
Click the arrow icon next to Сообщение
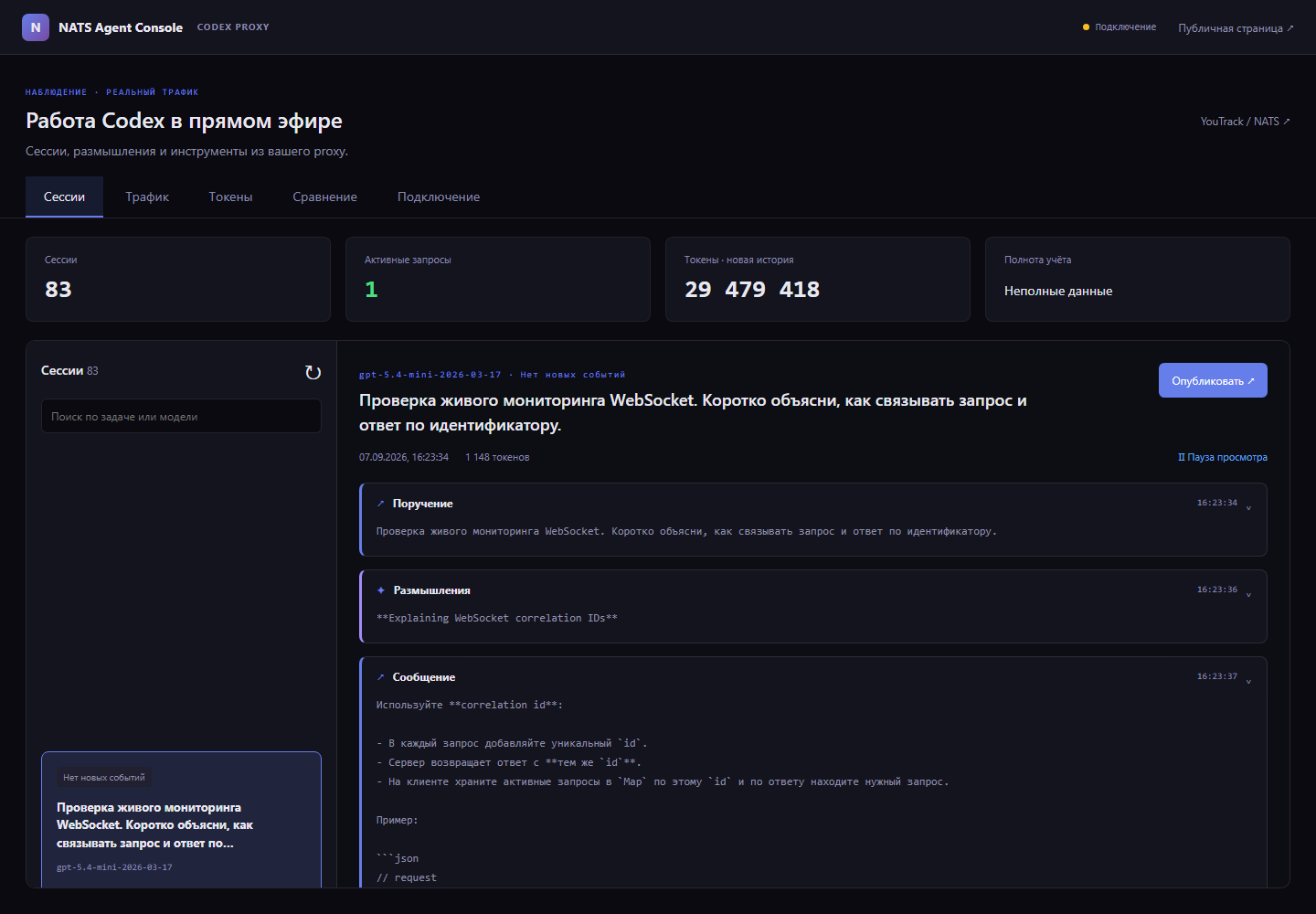point(380,677)
